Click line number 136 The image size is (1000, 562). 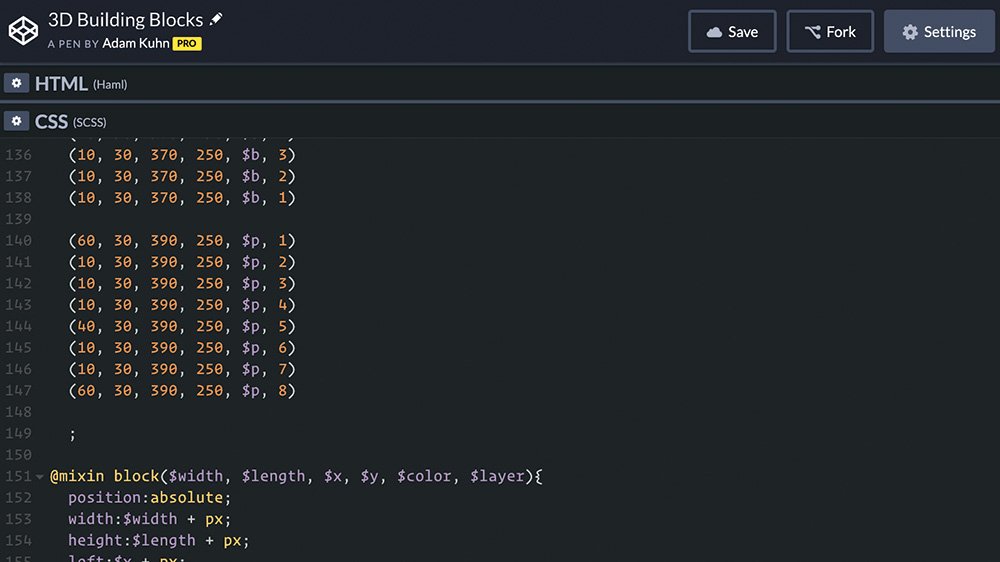[18, 155]
